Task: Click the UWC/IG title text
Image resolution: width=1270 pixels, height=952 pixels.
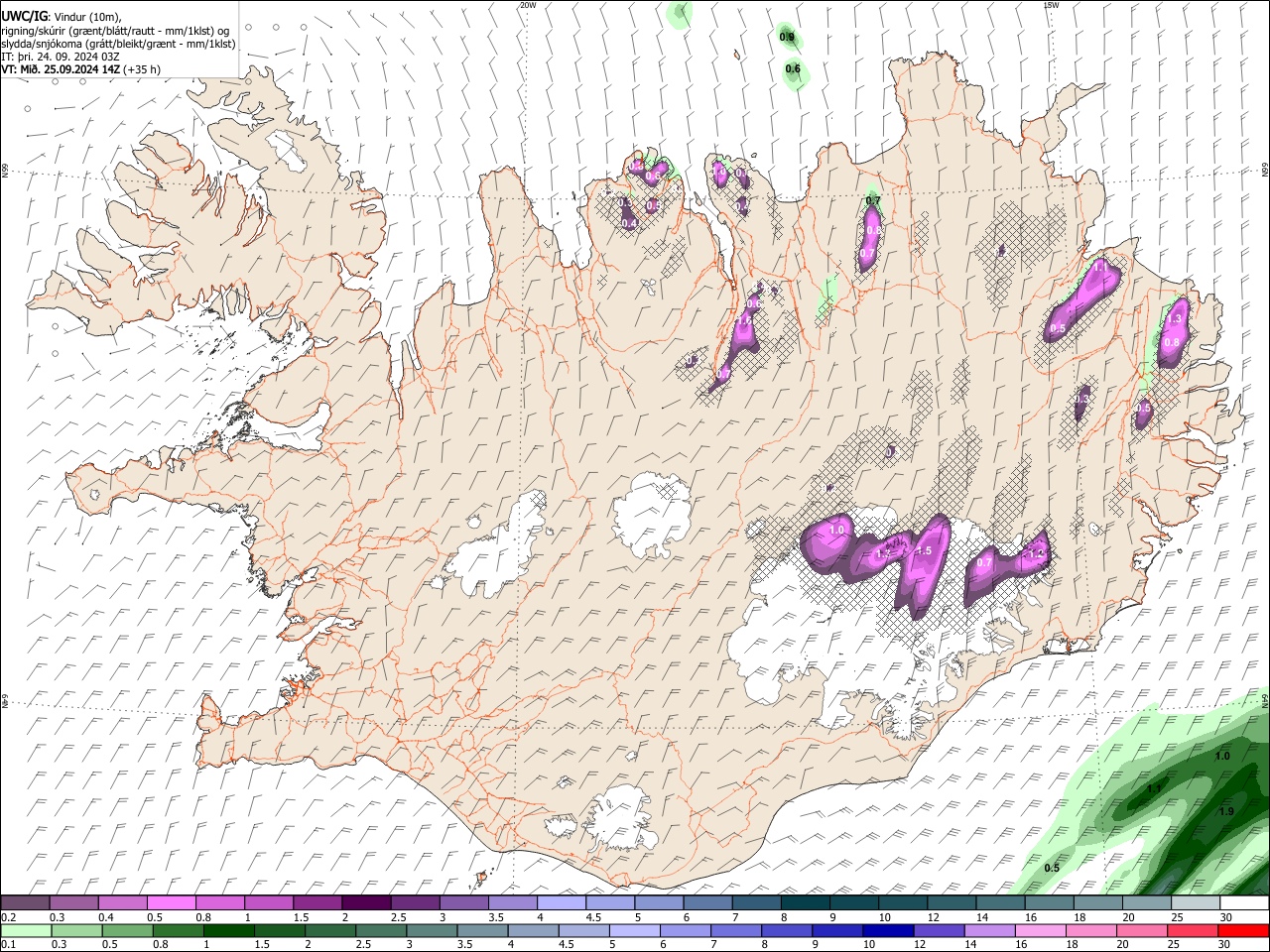Action: click(24, 16)
